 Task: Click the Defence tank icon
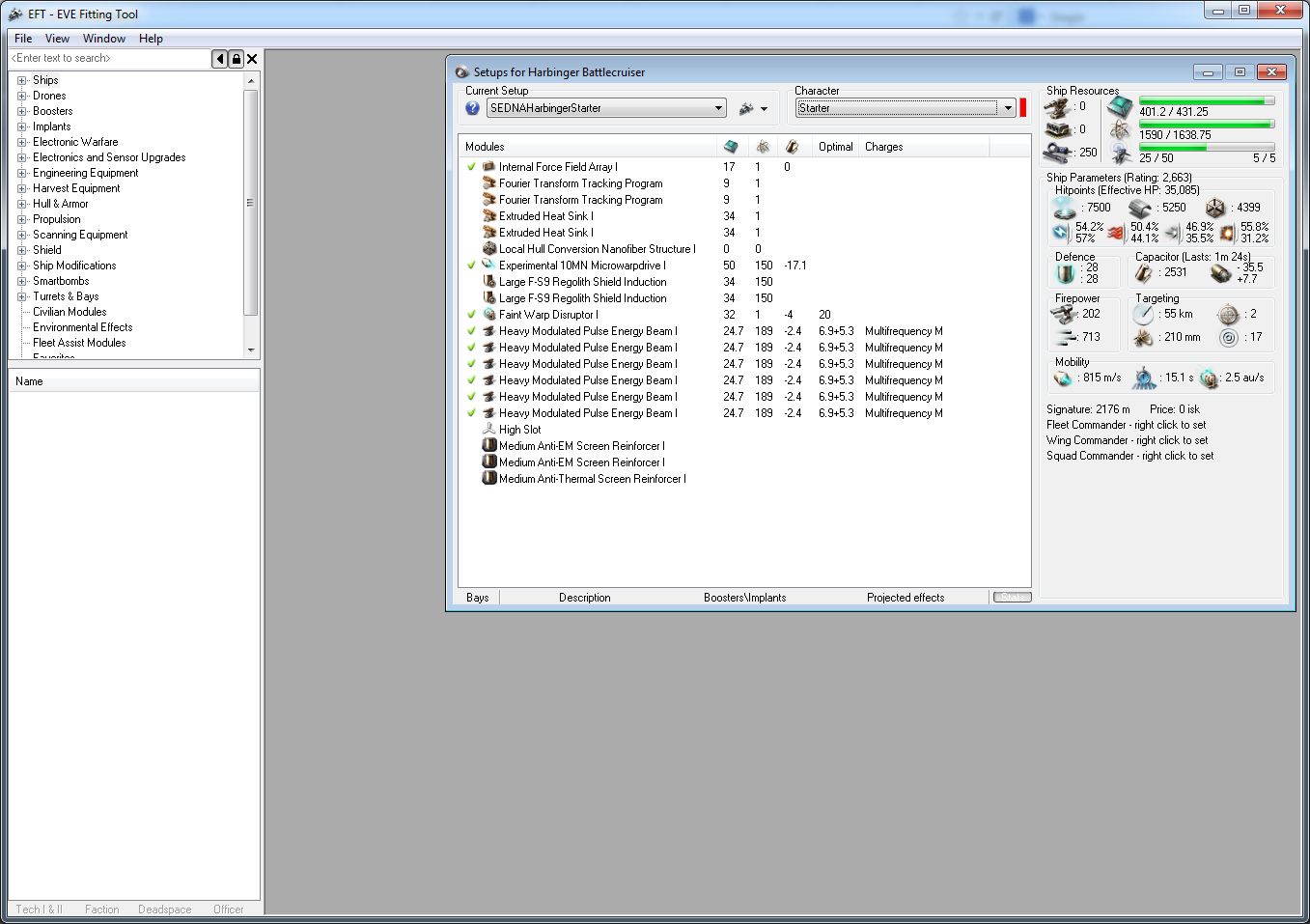point(1066,273)
